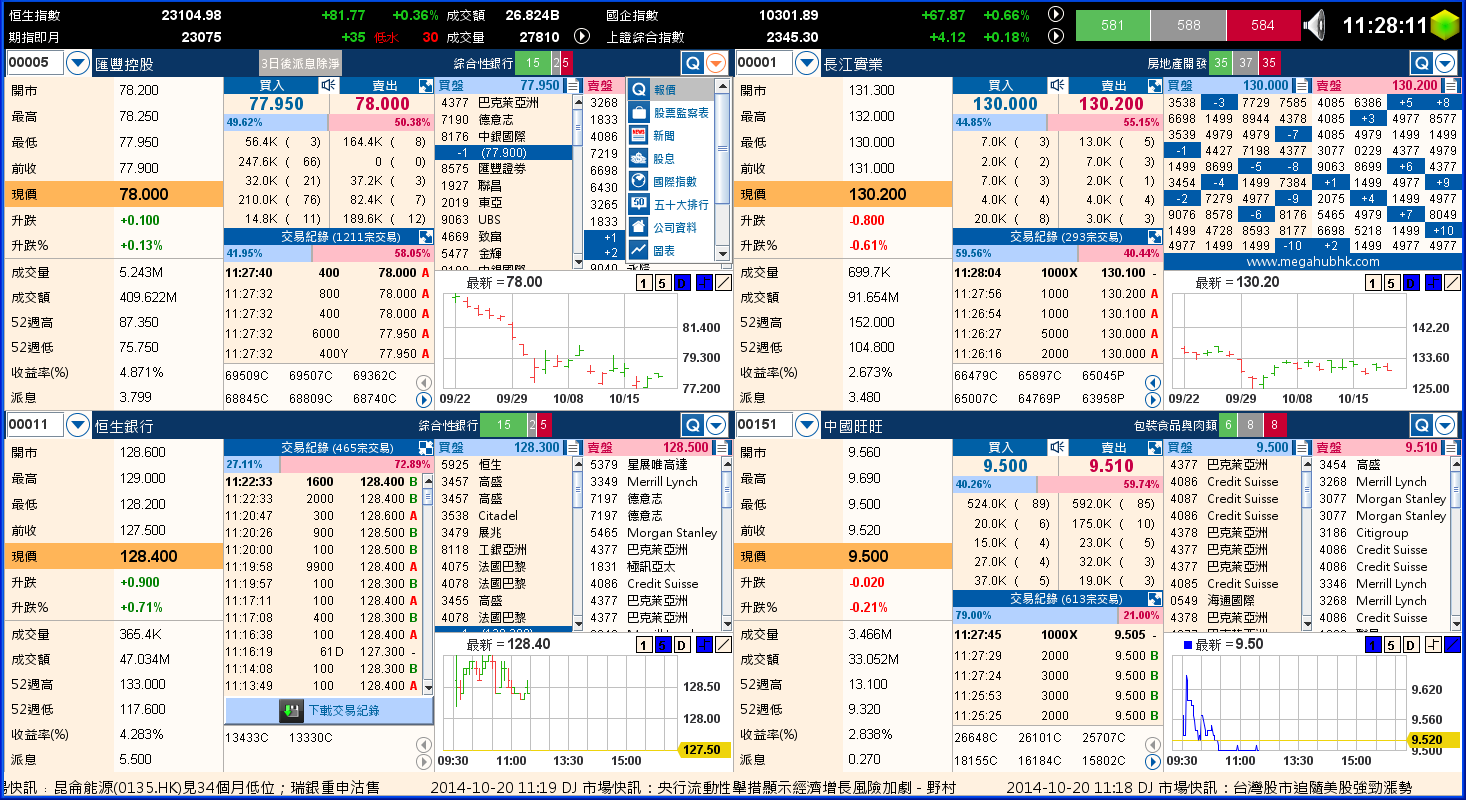Click the 00011 stock code input field

click(x=35, y=425)
